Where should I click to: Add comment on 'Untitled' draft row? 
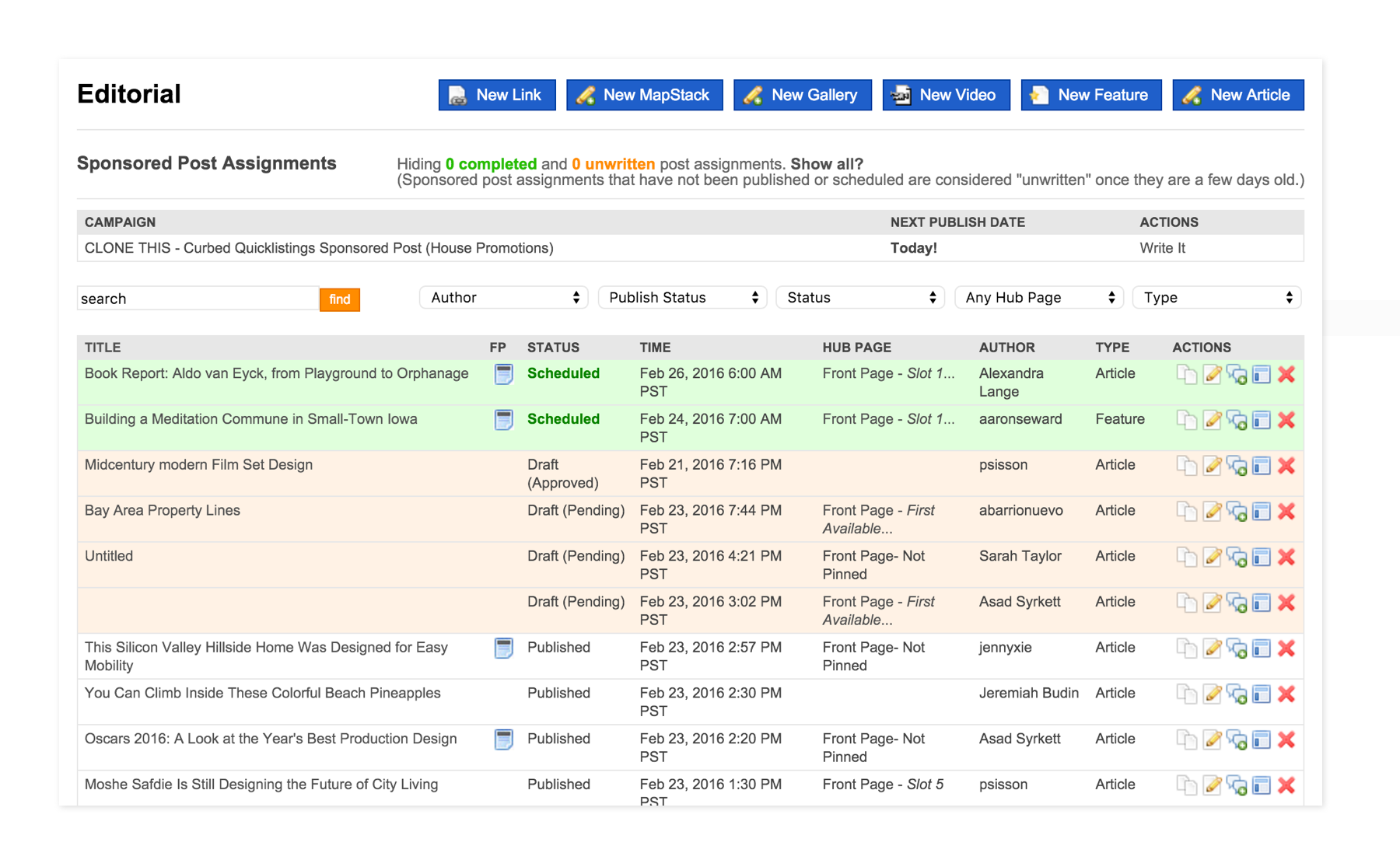point(1237,558)
